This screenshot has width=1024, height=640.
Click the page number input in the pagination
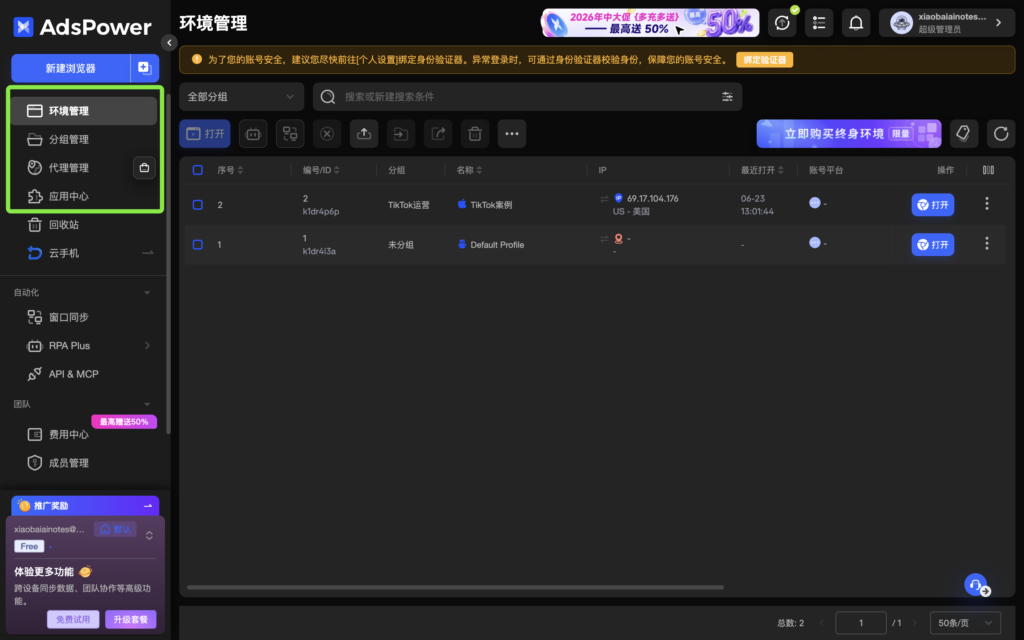pos(861,623)
